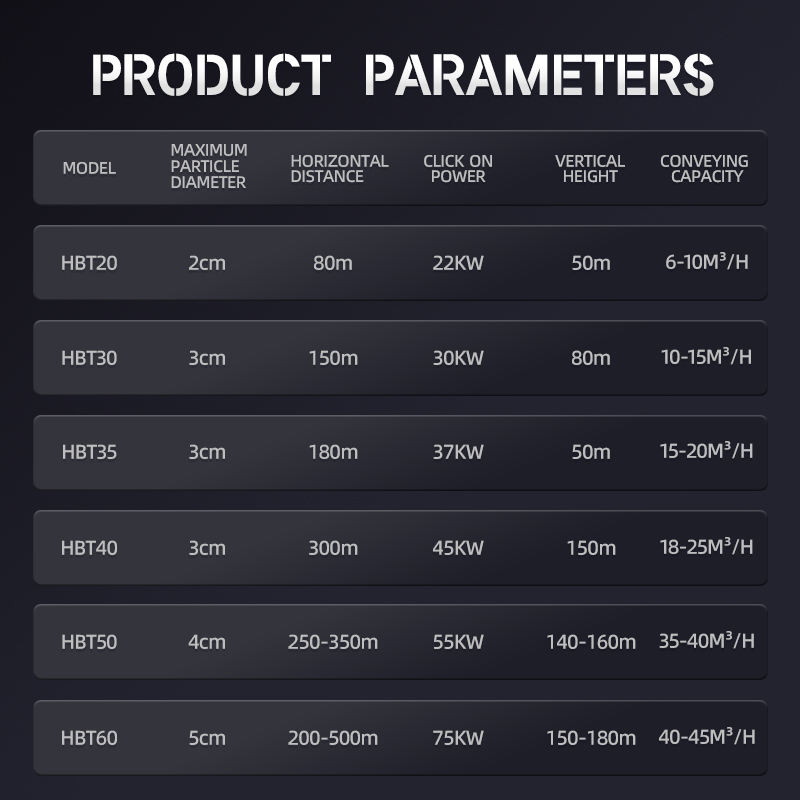Select the VERTICAL HEIGHT column header
This screenshot has width=800, height=800.
(590, 168)
